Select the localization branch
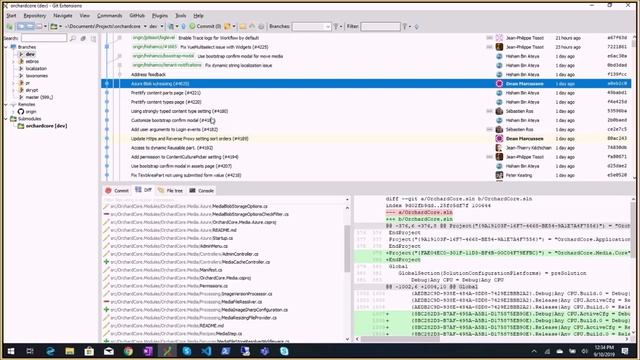Image resolution: width=640 pixels, height=360 pixels. pyautogui.click(x=36, y=69)
